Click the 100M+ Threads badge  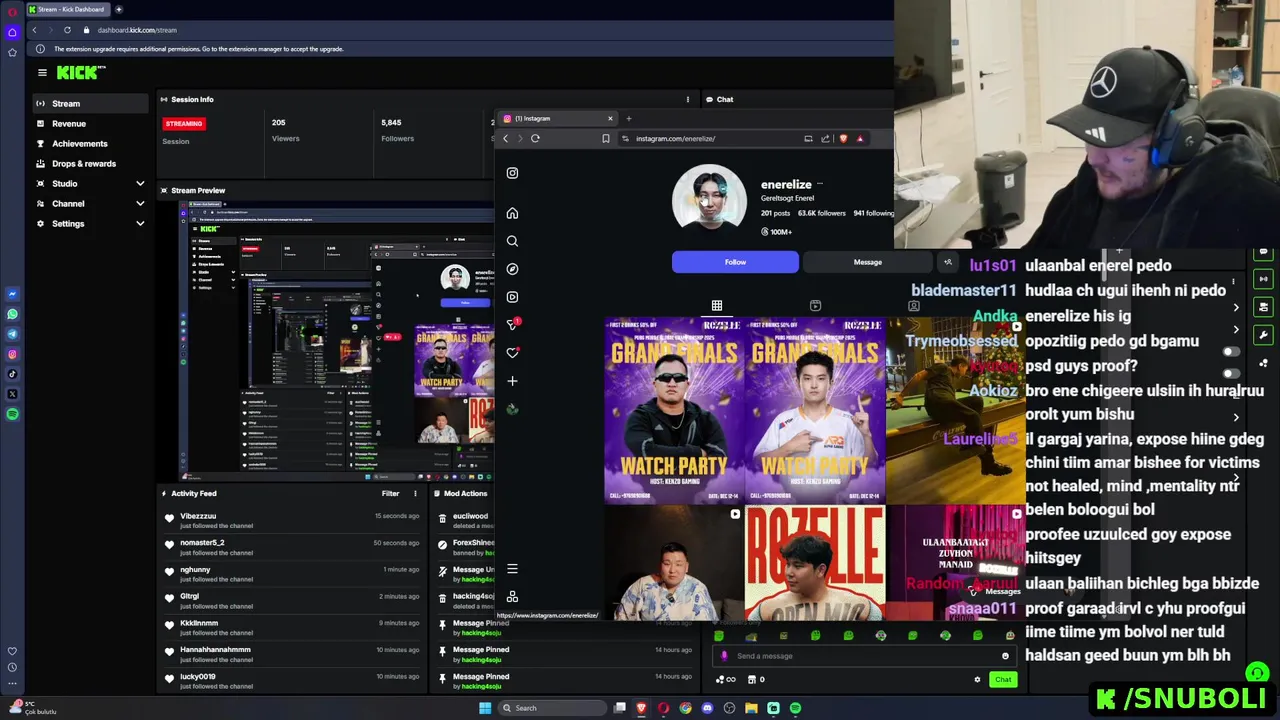[x=777, y=232]
